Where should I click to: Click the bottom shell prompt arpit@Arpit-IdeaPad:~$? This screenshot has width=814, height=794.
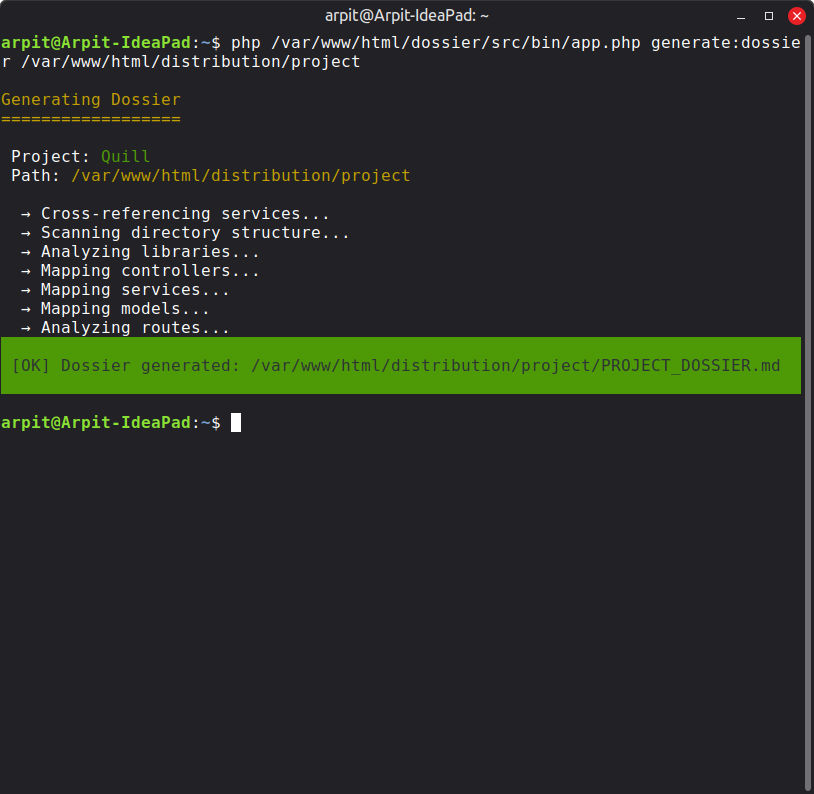click(110, 422)
